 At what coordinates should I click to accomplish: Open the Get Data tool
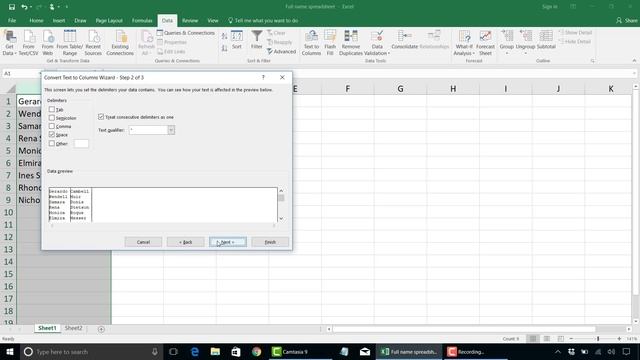click(x=9, y=42)
